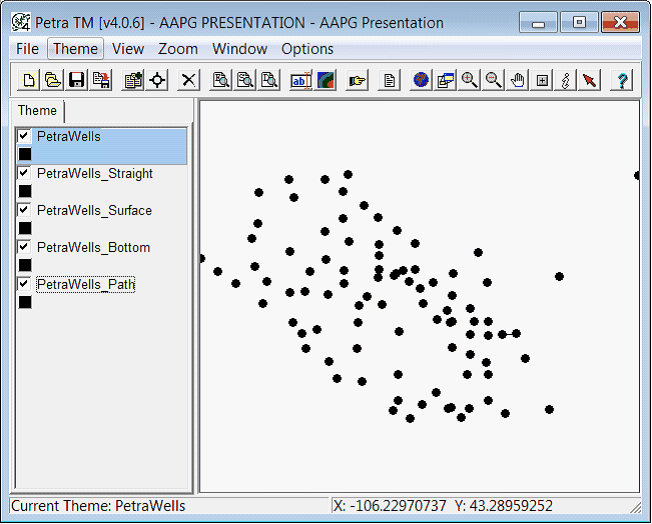The image size is (652, 524).
Task: Activate the Pan hand tool
Action: 517,80
